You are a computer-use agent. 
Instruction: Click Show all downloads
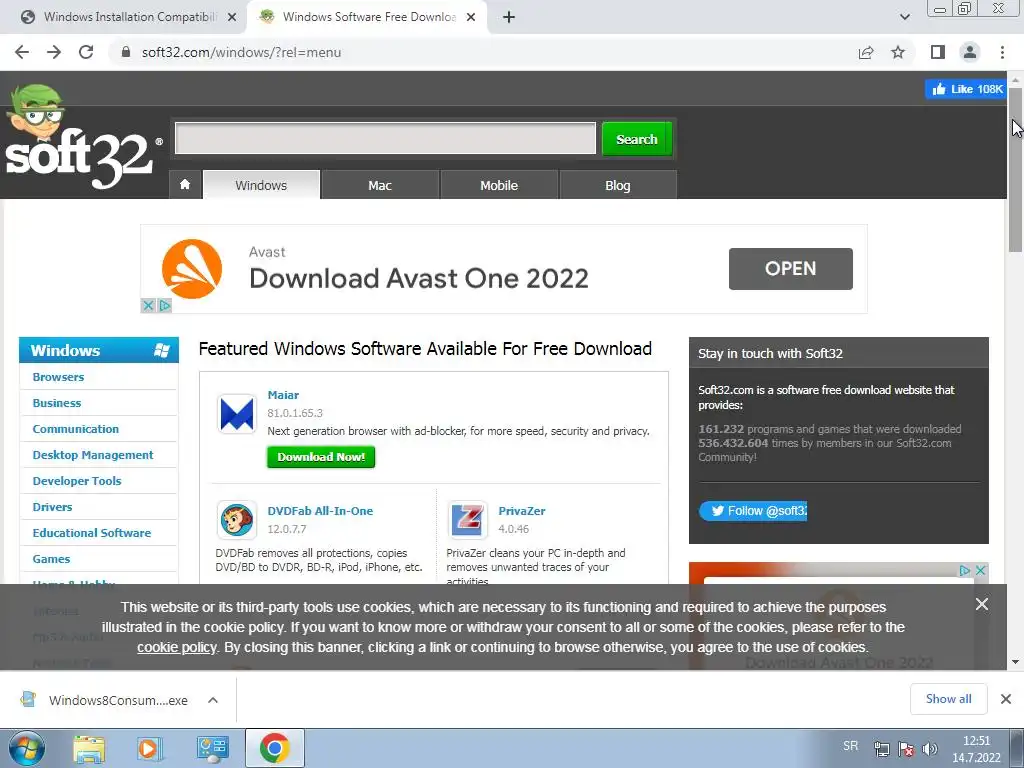(x=948, y=699)
